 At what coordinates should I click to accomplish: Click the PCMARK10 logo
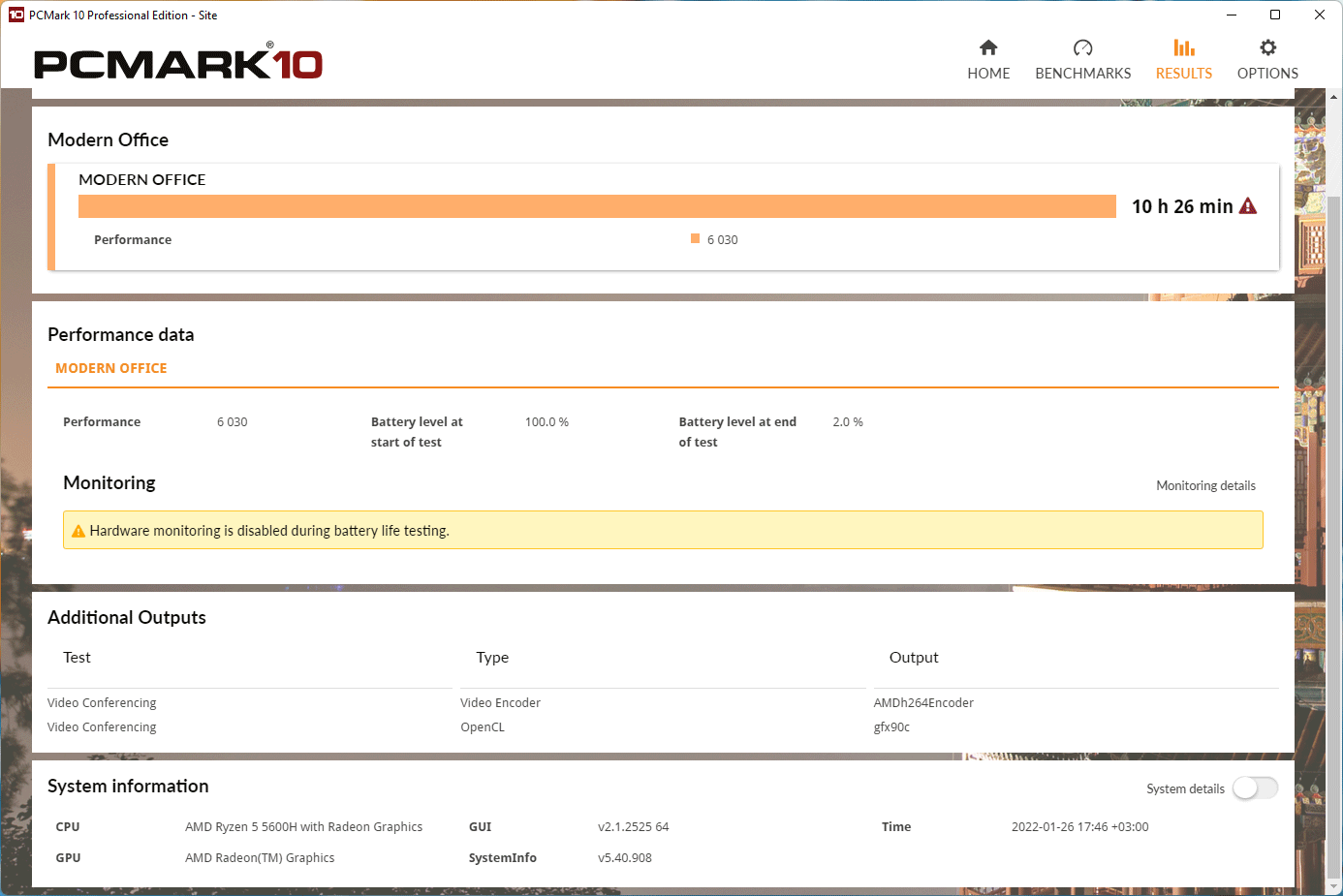(x=178, y=62)
